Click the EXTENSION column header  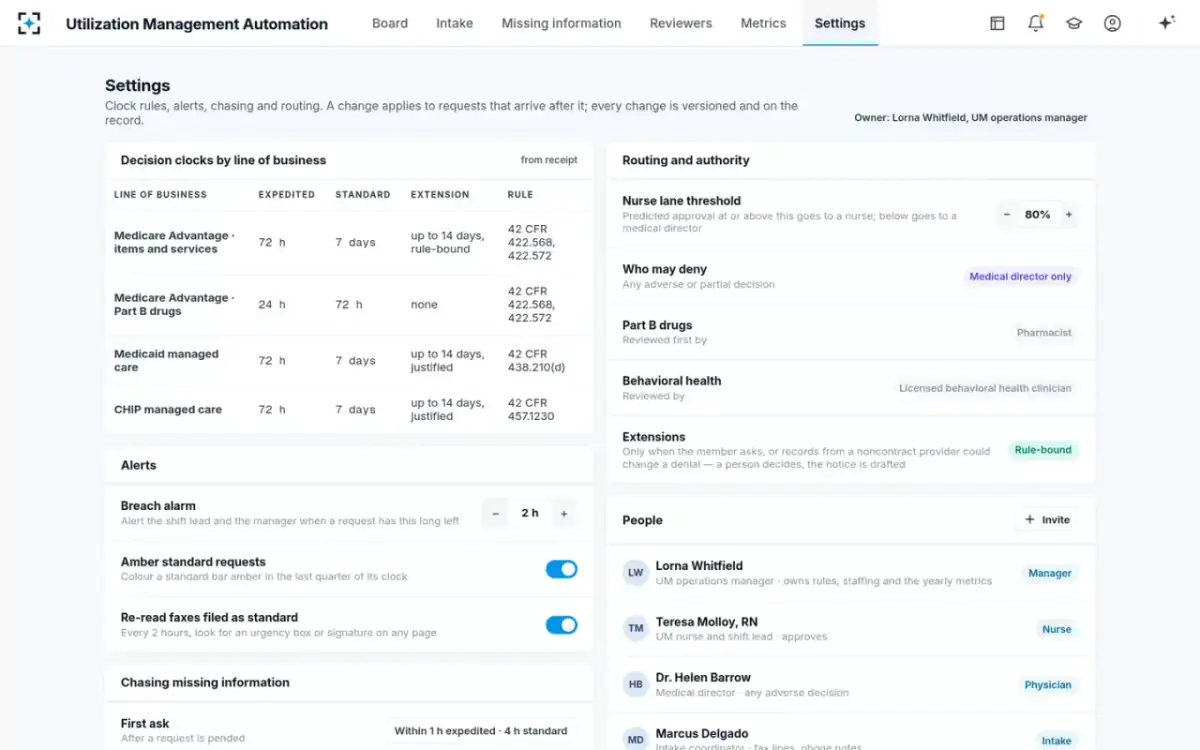pyautogui.click(x=439, y=195)
